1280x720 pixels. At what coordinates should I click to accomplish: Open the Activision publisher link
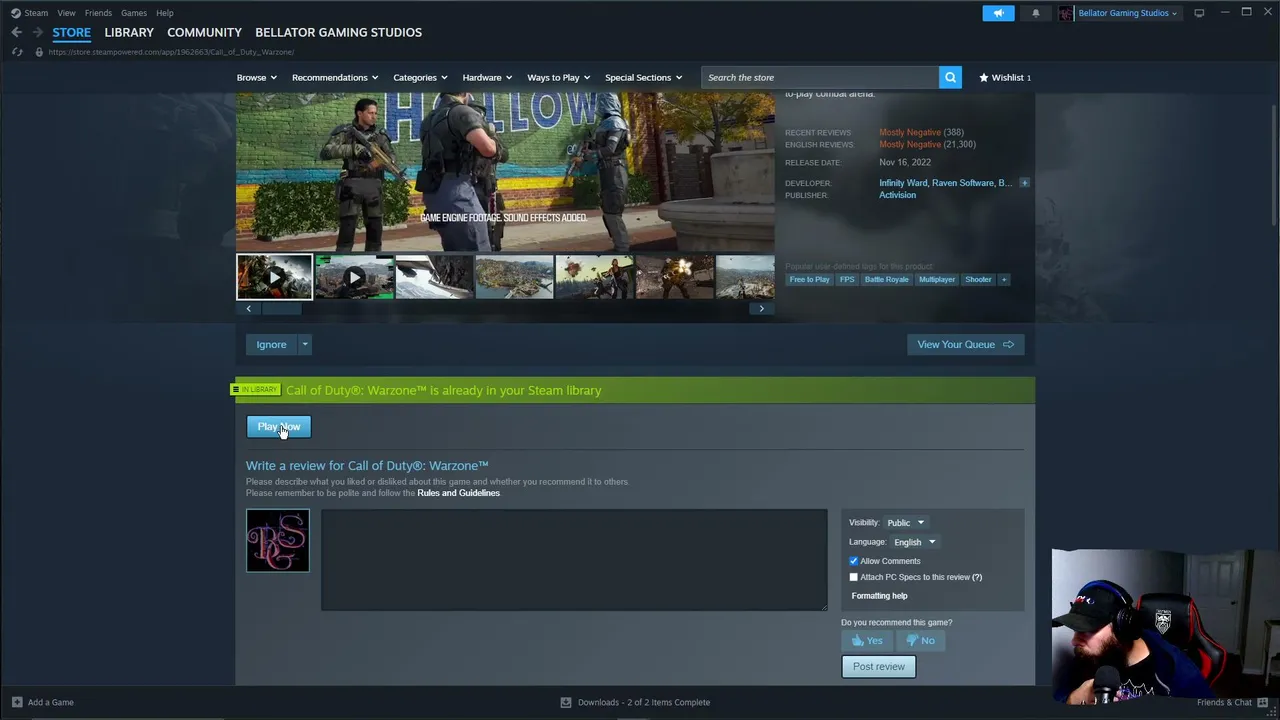(897, 195)
